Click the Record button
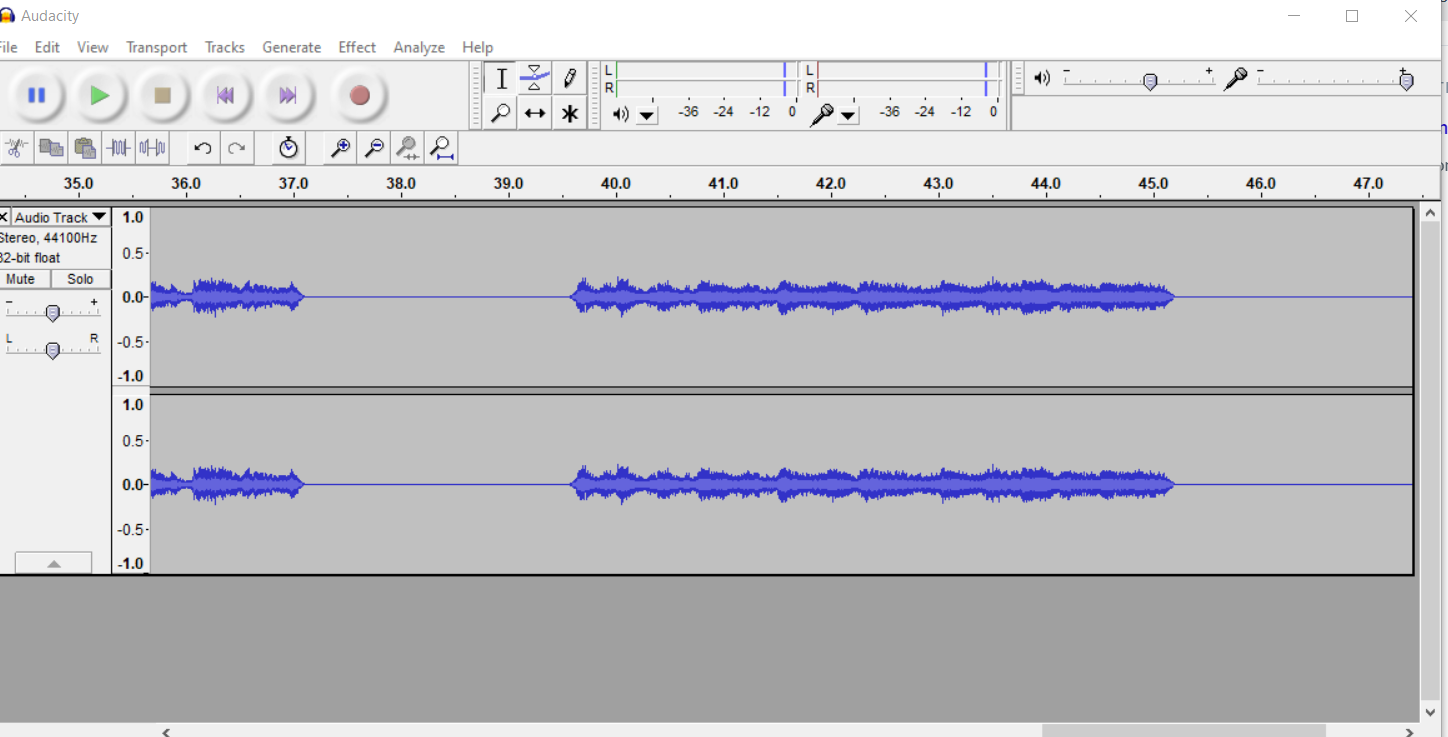Screen dimensions: 1448x737 [360, 96]
